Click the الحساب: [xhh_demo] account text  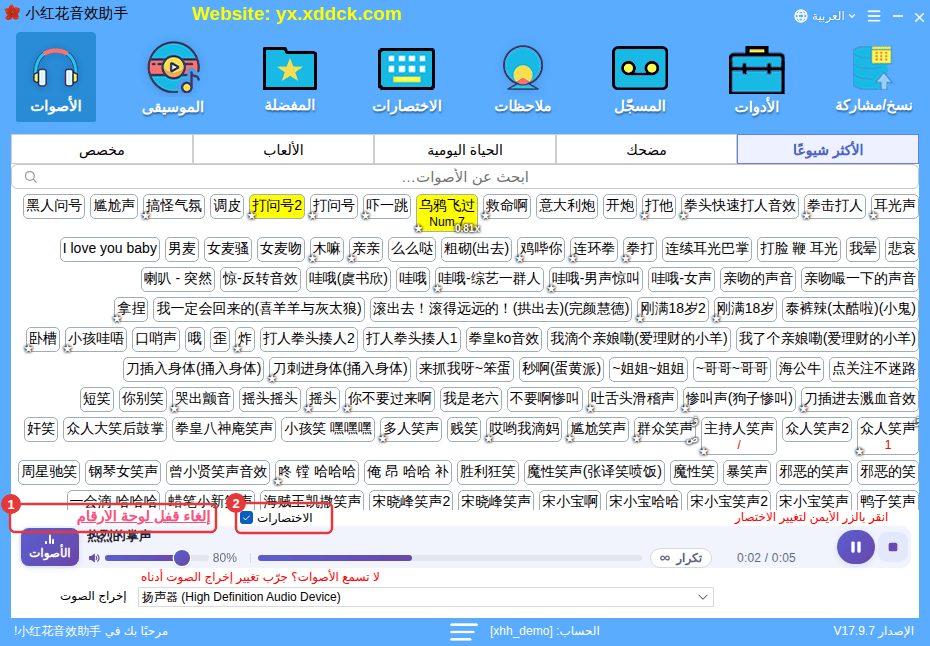[x=544, y=631]
